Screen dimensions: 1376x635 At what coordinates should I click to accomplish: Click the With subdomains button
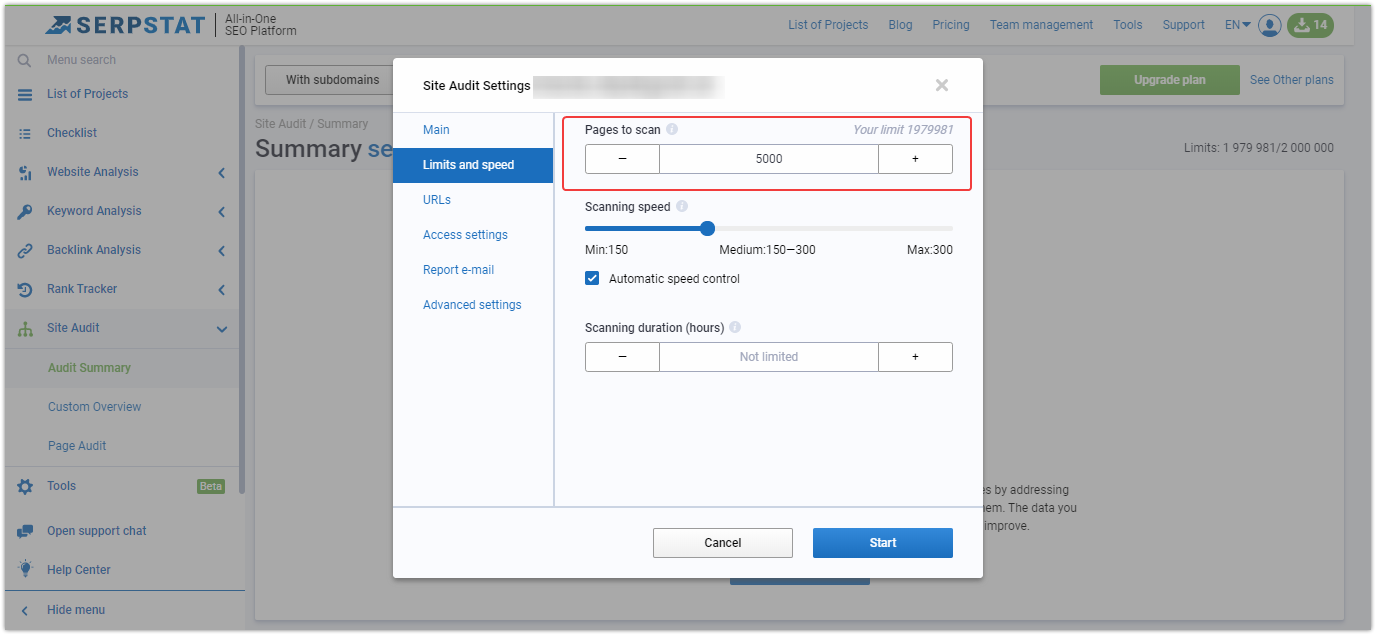click(x=332, y=80)
